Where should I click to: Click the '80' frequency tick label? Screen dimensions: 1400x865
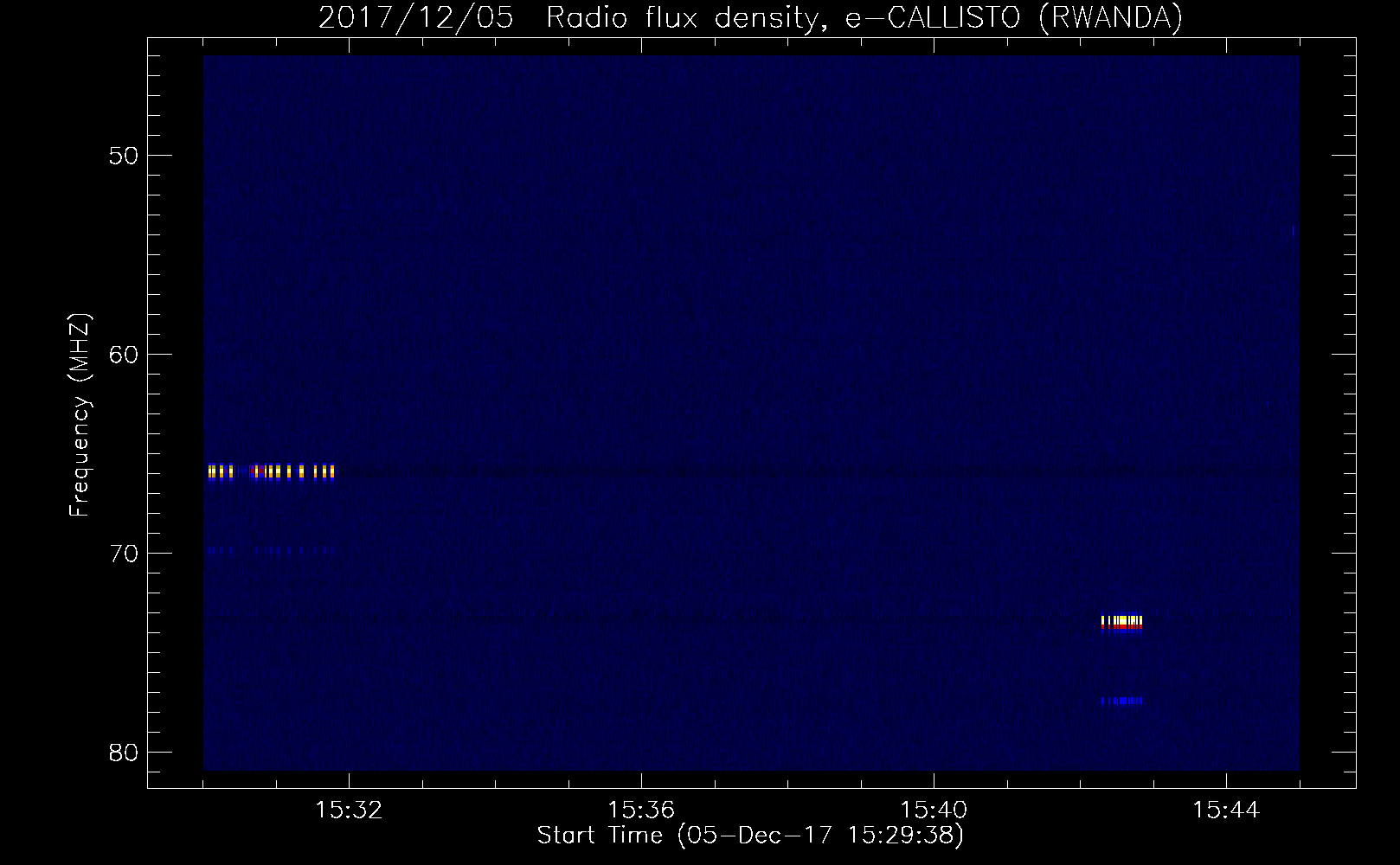coord(124,753)
